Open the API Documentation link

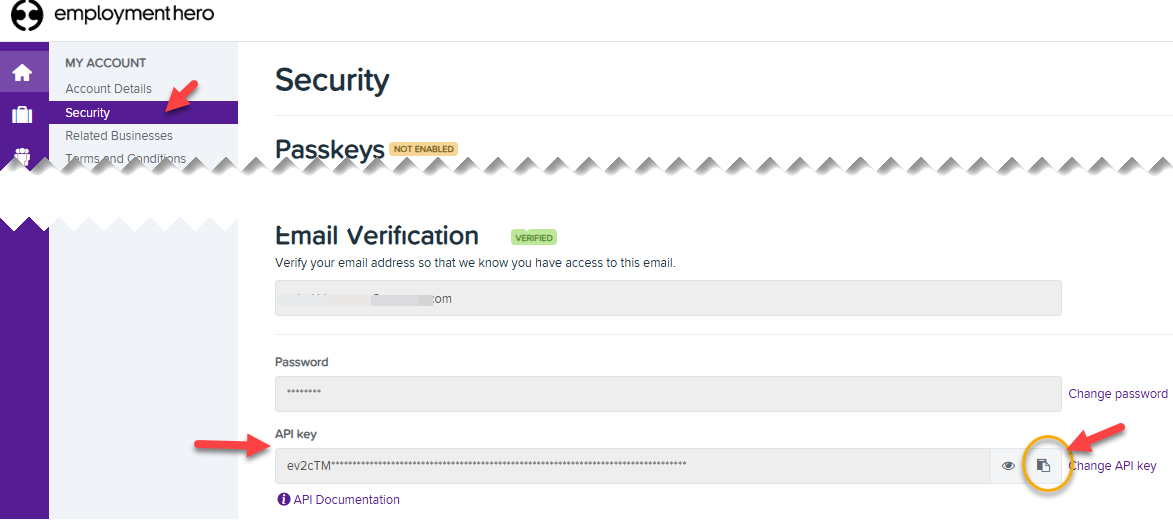346,500
